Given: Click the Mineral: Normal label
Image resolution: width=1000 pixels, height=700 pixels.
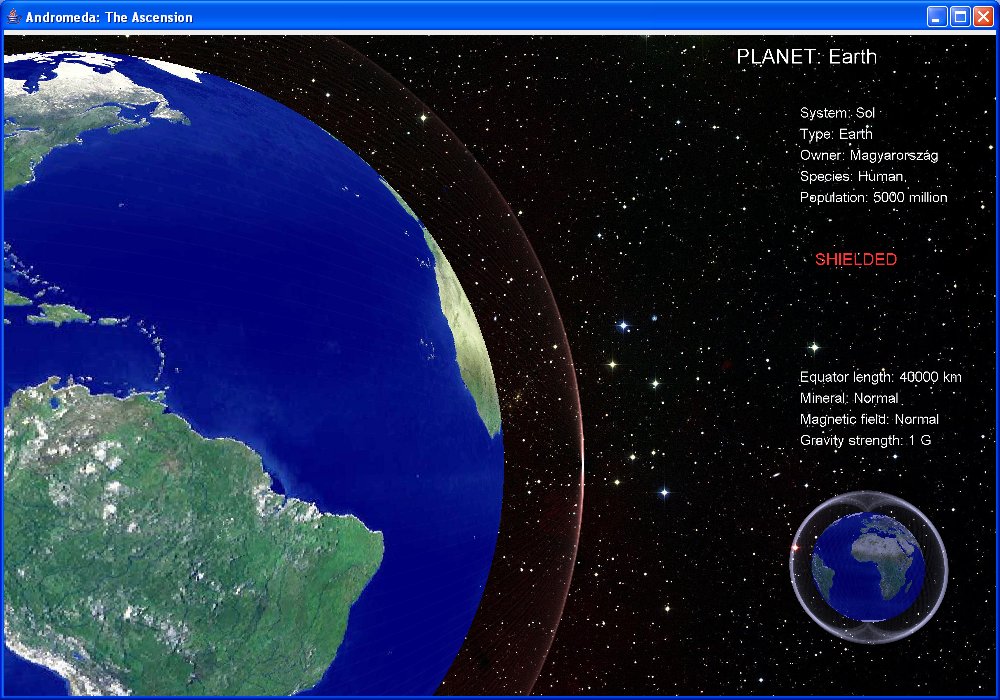Looking at the screenshot, I should [x=848, y=398].
